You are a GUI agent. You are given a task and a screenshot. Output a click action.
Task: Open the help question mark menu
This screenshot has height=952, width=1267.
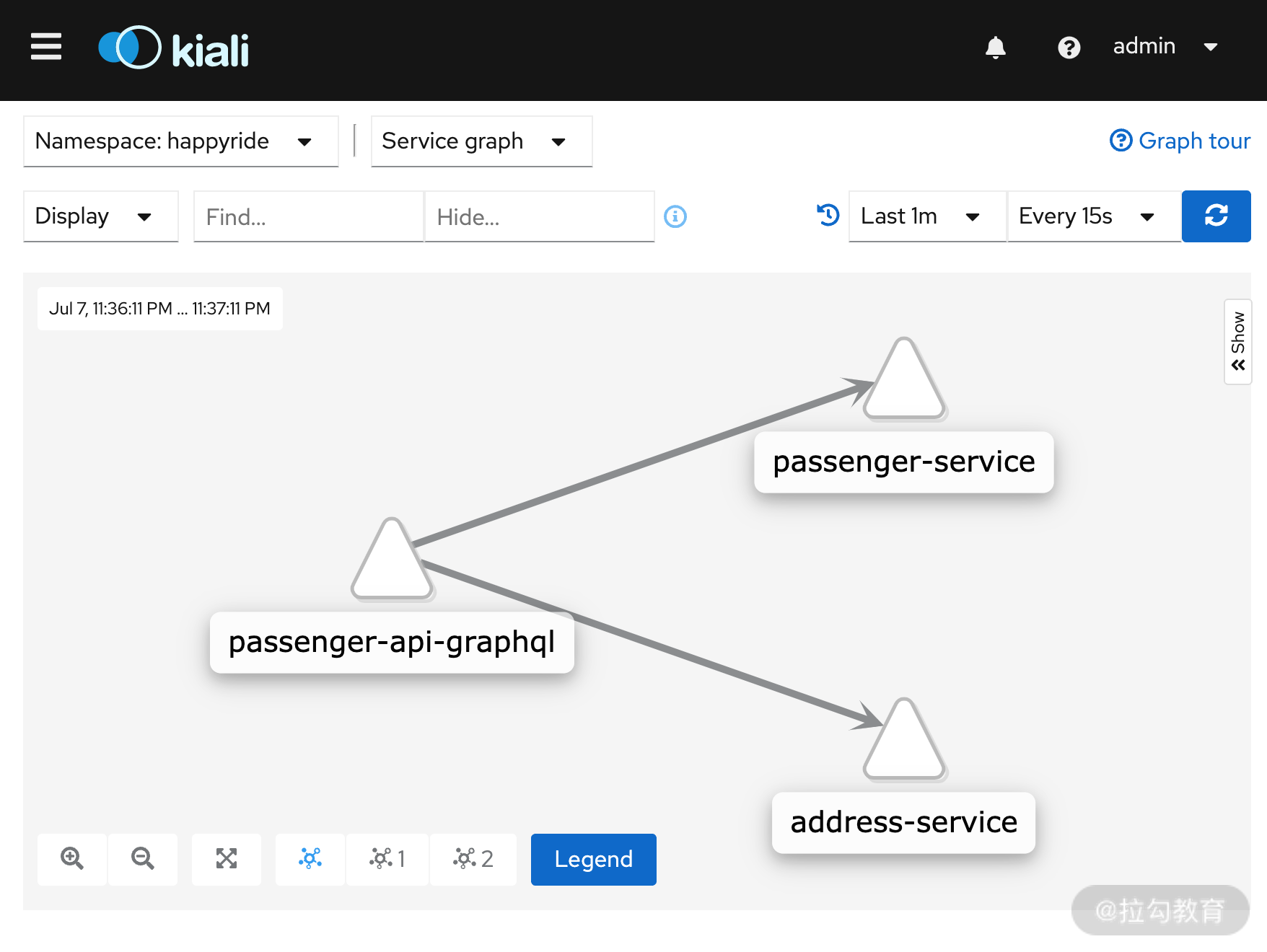tap(1069, 48)
